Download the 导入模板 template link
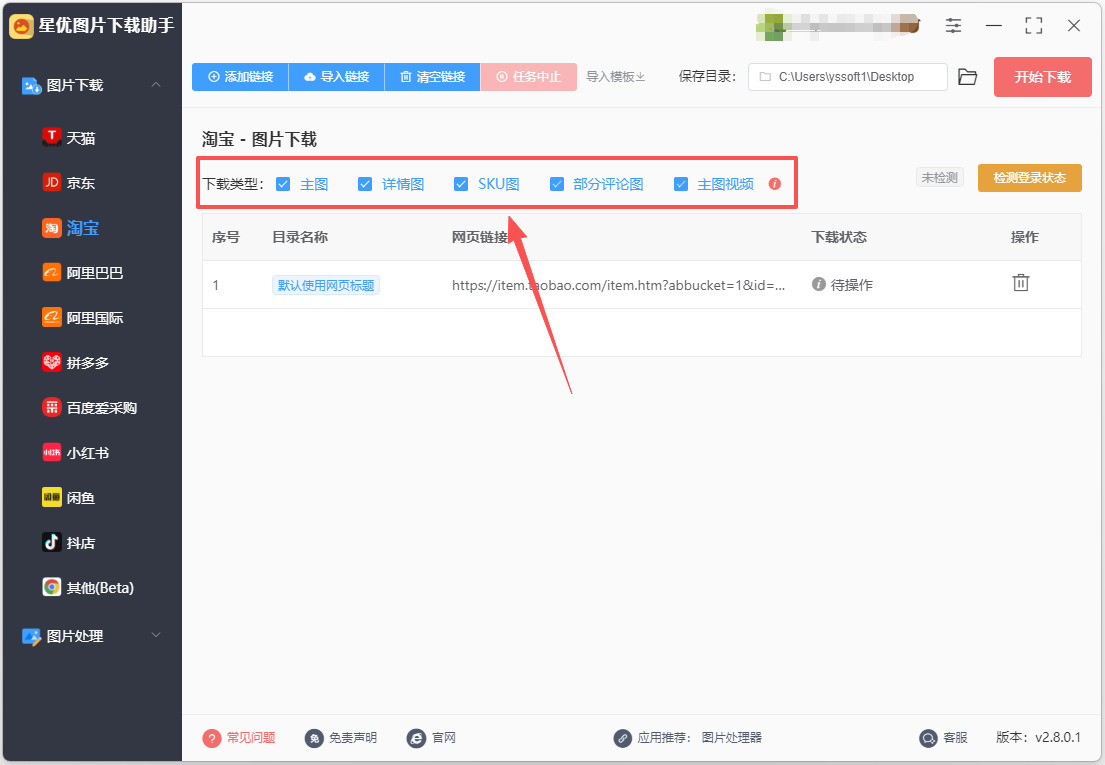1105x765 pixels. coord(616,77)
